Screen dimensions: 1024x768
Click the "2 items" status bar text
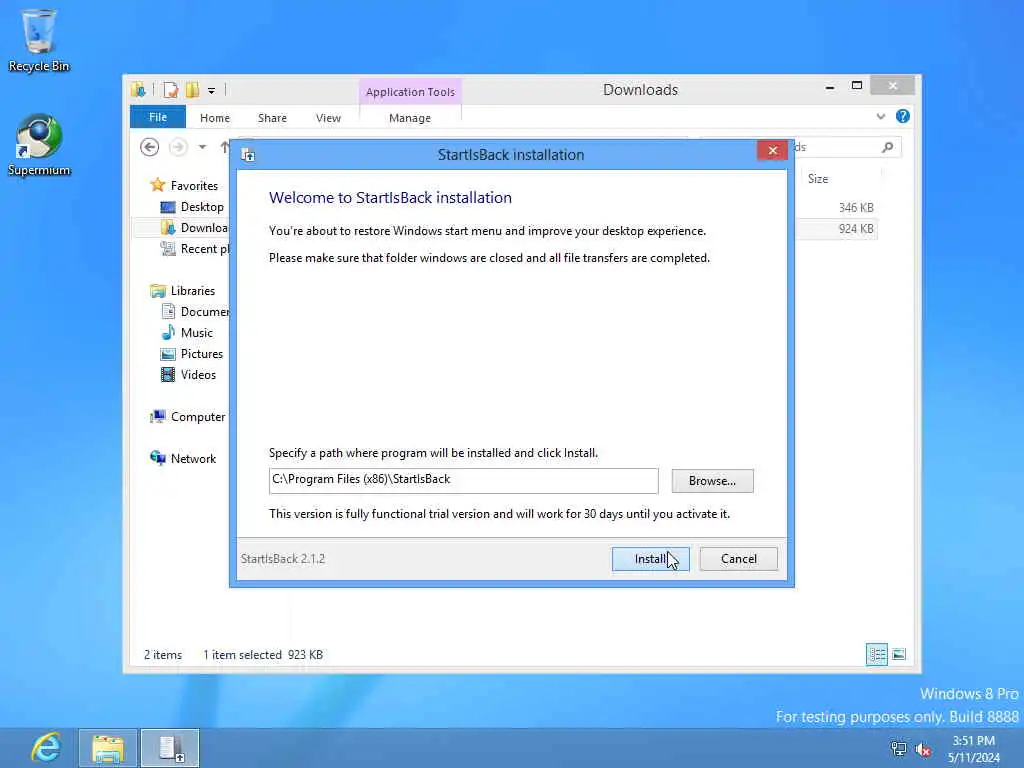[x=163, y=654]
